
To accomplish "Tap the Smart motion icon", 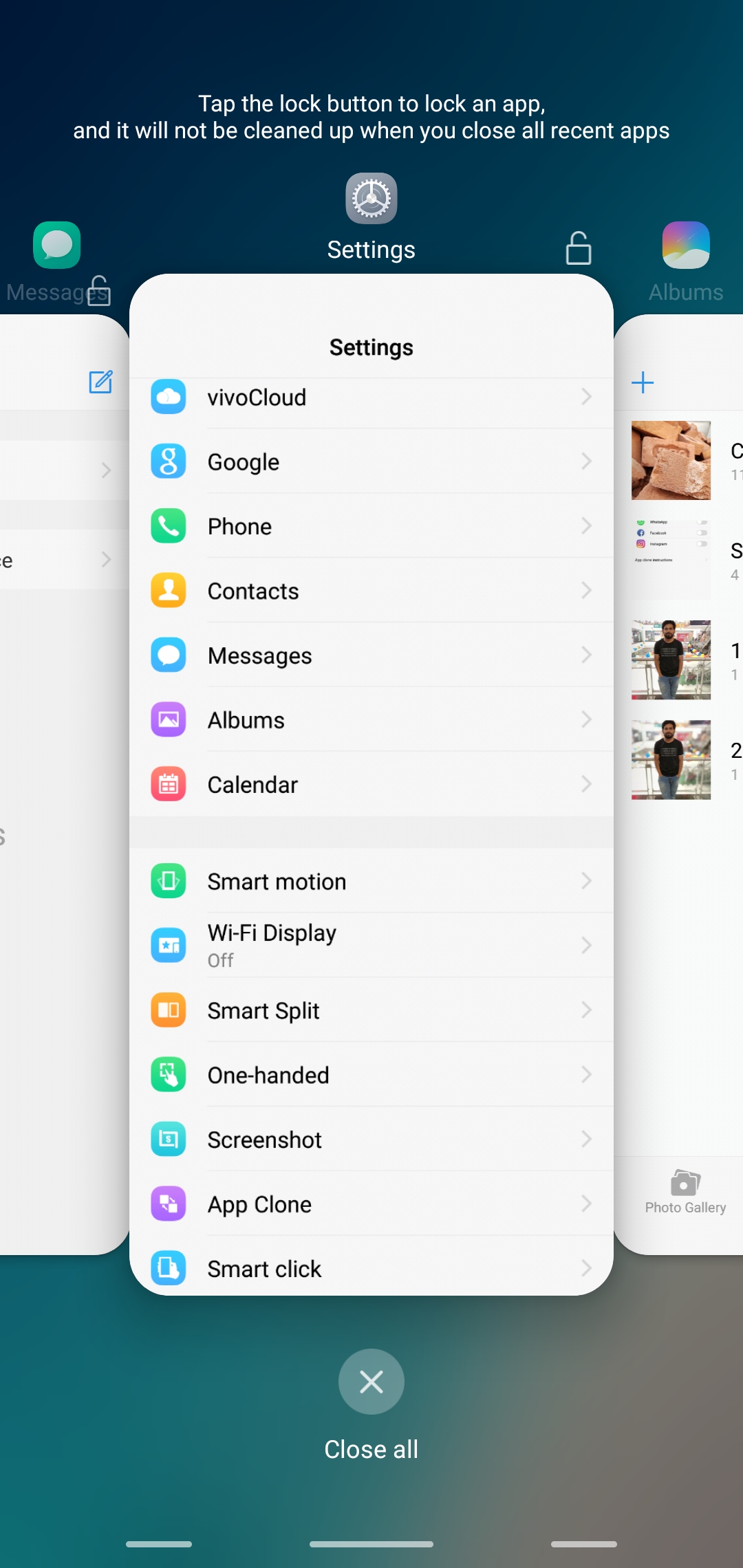I will pyautogui.click(x=169, y=881).
